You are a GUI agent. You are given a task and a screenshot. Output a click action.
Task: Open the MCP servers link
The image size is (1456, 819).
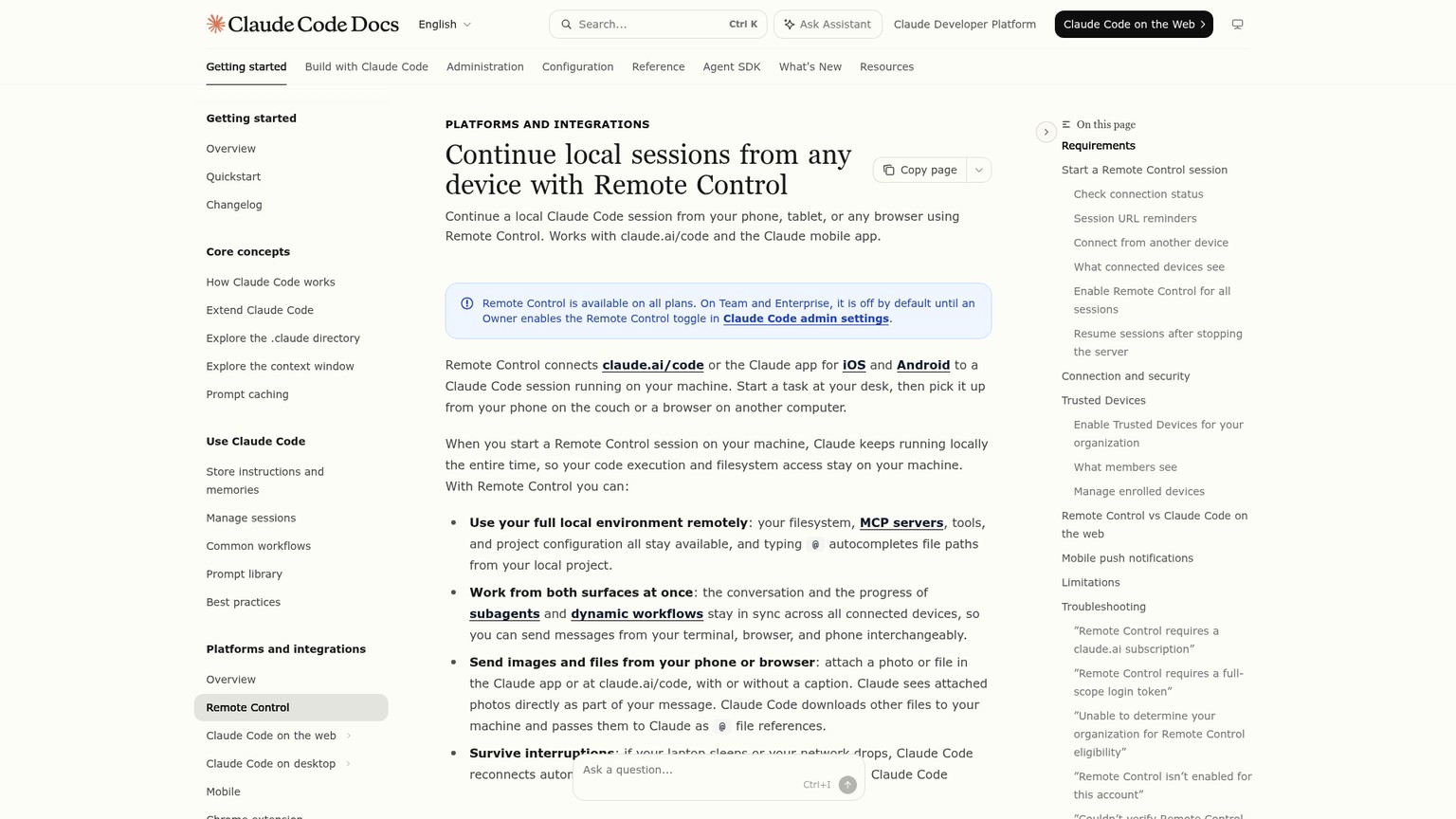901,523
